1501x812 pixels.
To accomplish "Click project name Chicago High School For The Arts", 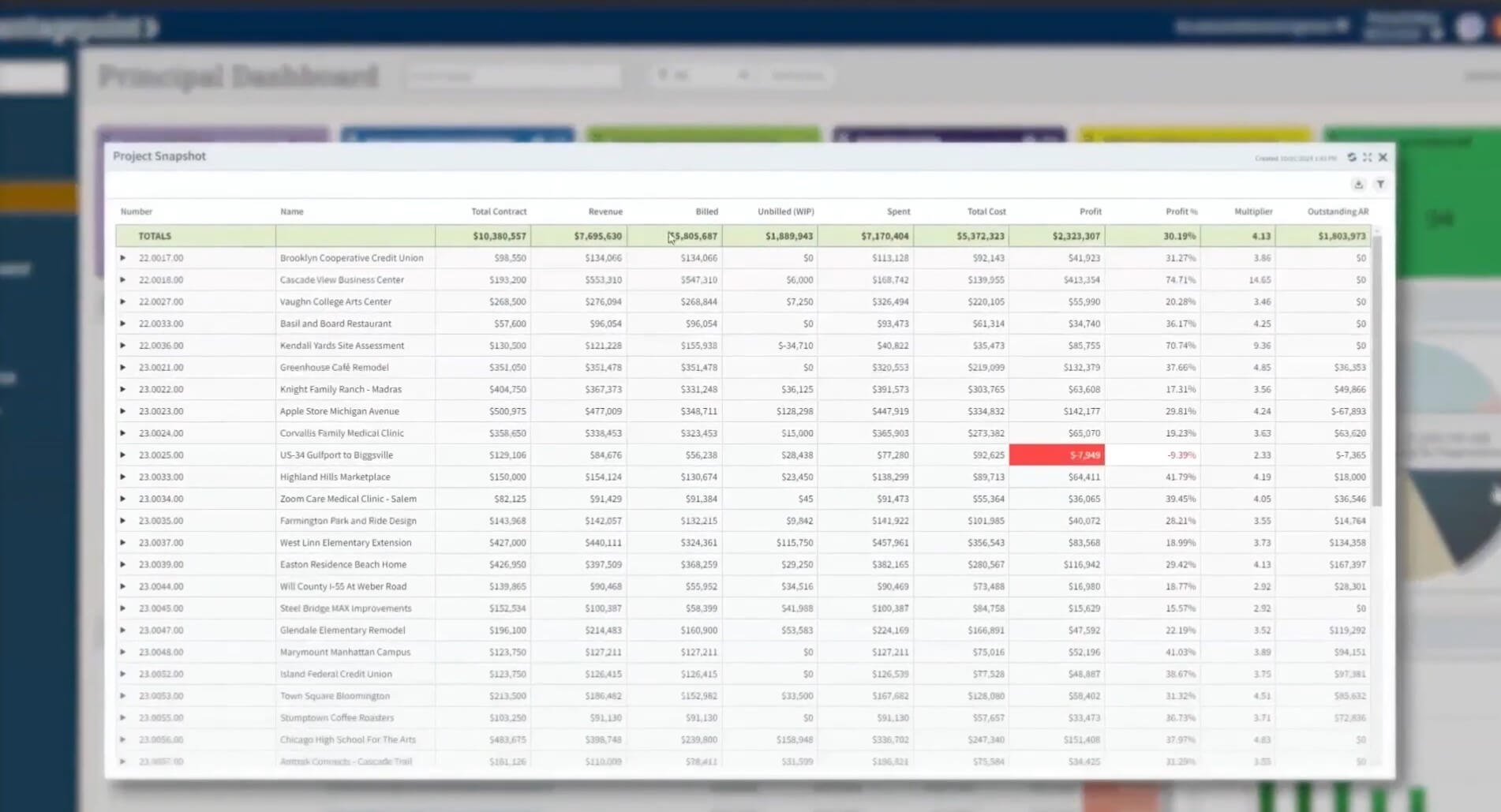I will tap(348, 739).
